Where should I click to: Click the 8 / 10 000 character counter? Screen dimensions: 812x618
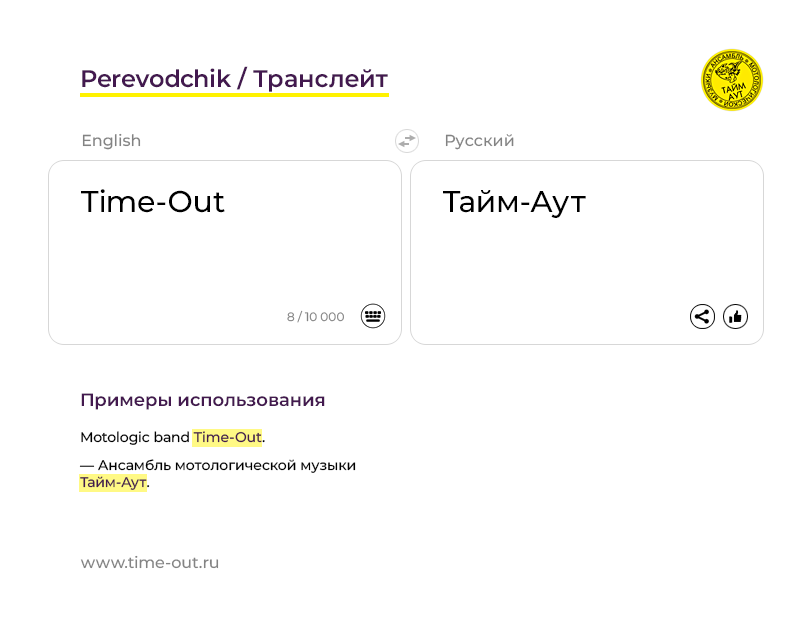click(315, 316)
